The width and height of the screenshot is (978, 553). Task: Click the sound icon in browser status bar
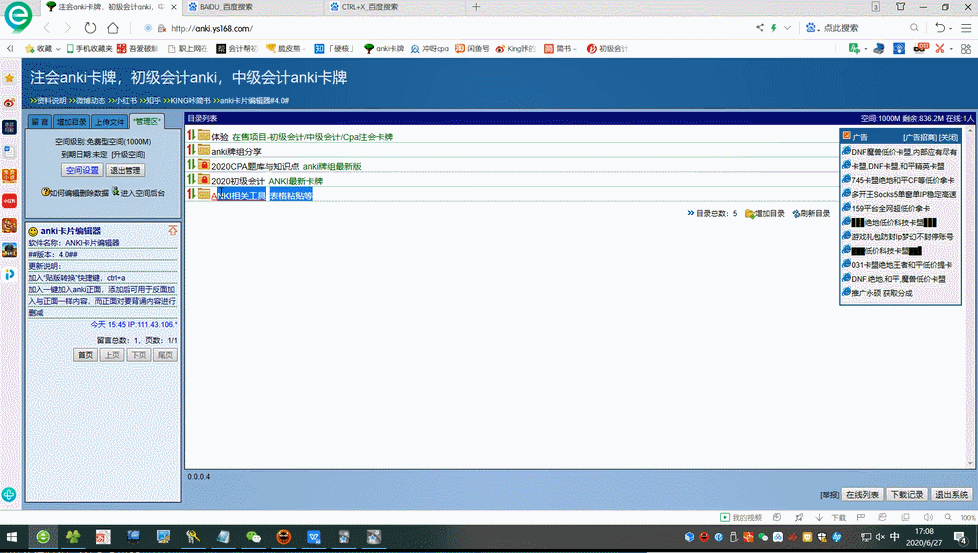(x=927, y=517)
